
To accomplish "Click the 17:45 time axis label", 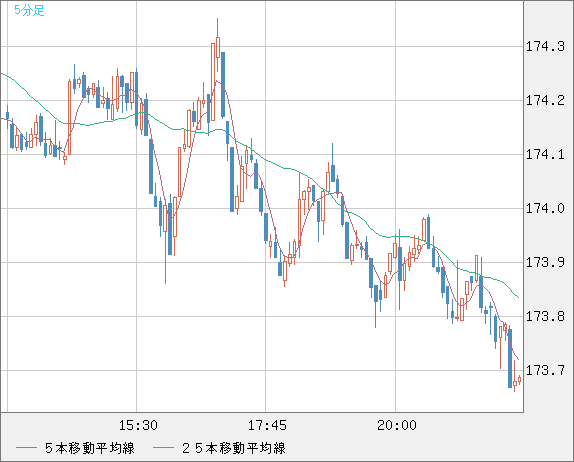I will click(x=267, y=425).
